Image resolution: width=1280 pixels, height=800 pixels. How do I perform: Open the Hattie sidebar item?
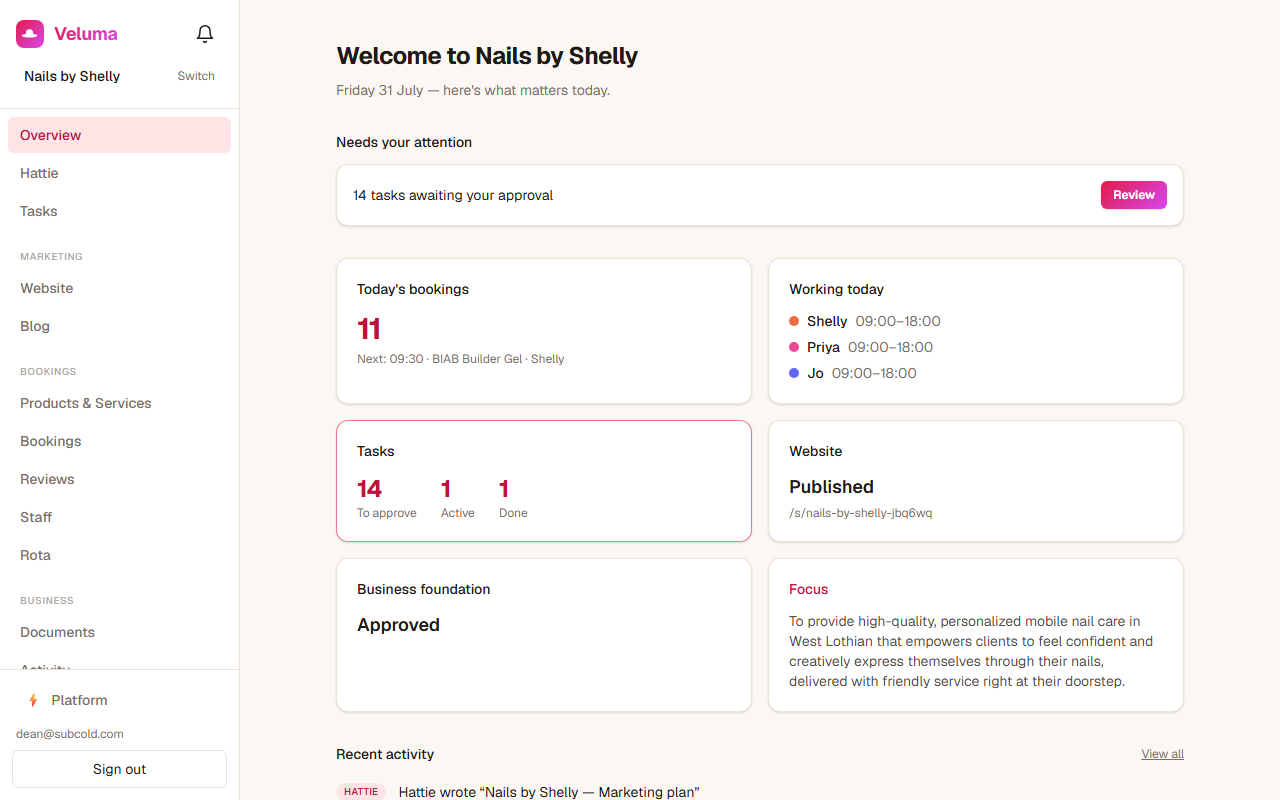119,173
